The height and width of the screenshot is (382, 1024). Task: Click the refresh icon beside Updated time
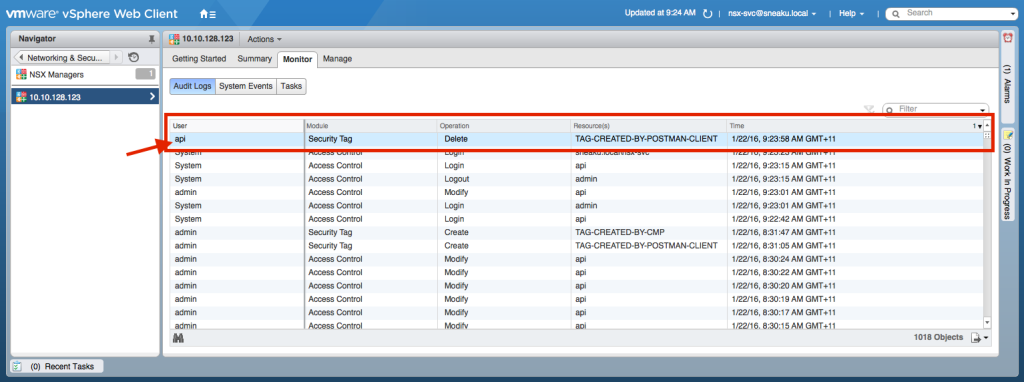click(x=707, y=13)
